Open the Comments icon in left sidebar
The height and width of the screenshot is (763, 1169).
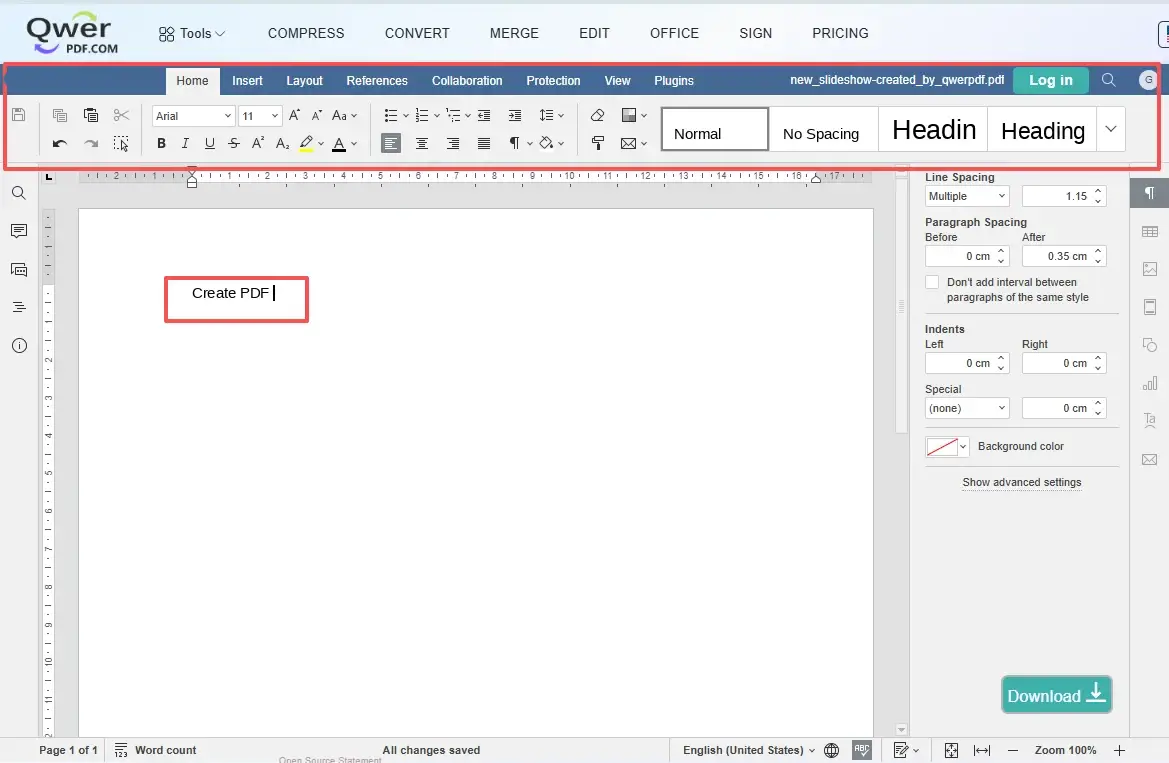(19, 231)
